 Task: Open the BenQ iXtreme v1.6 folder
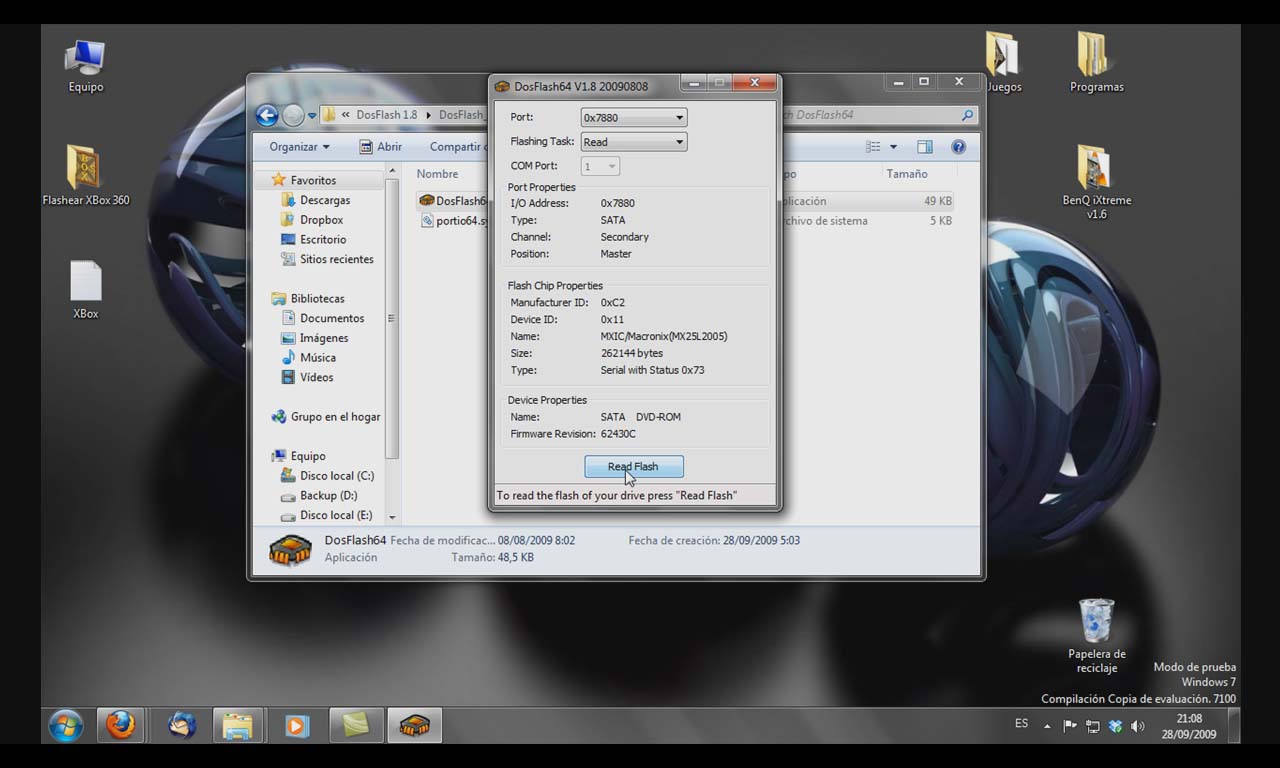(x=1096, y=183)
